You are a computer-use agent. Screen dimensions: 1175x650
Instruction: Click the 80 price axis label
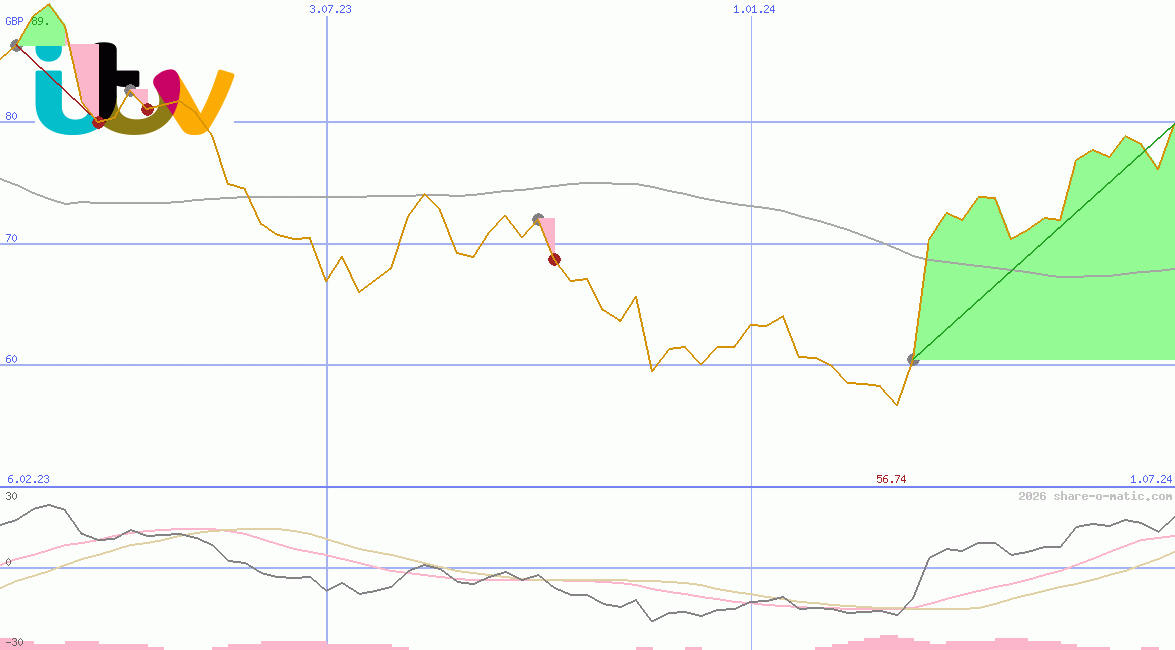pyautogui.click(x=11, y=116)
